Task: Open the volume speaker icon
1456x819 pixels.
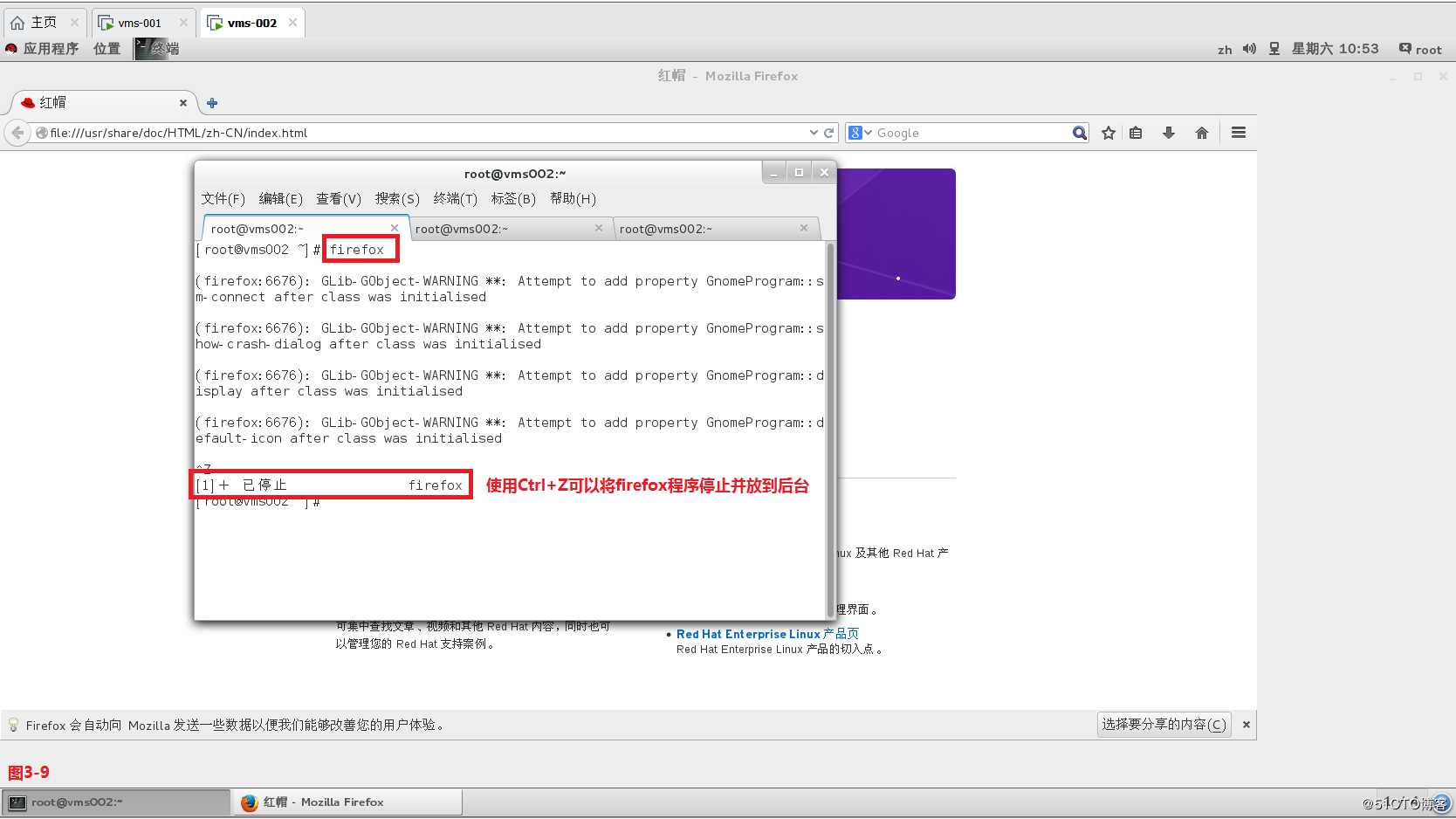Action: tap(1249, 49)
